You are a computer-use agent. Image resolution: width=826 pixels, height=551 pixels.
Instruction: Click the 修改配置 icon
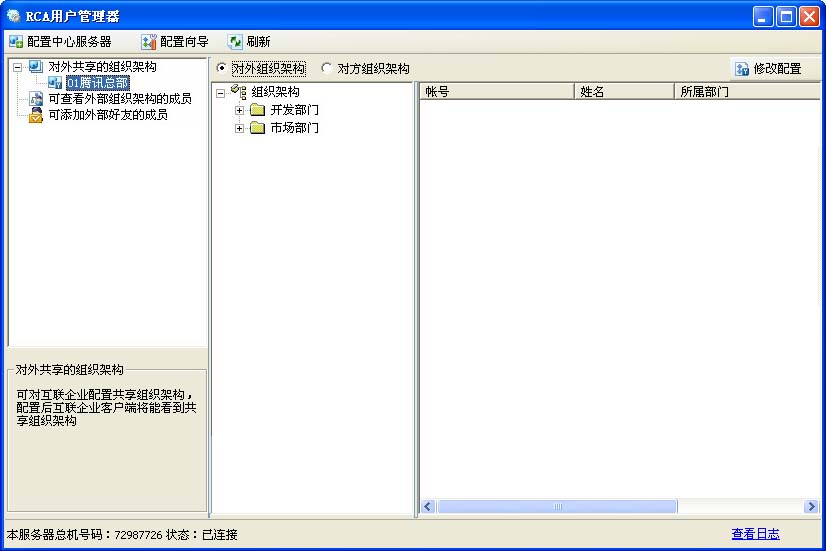coord(742,68)
